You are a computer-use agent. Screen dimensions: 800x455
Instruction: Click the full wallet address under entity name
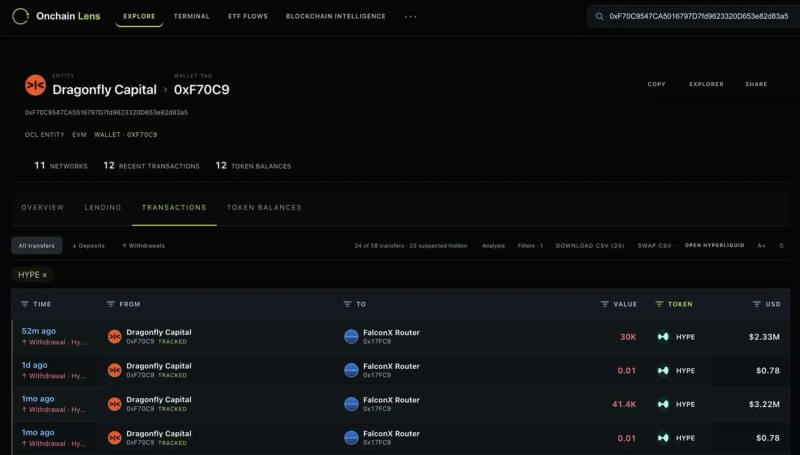pos(106,112)
